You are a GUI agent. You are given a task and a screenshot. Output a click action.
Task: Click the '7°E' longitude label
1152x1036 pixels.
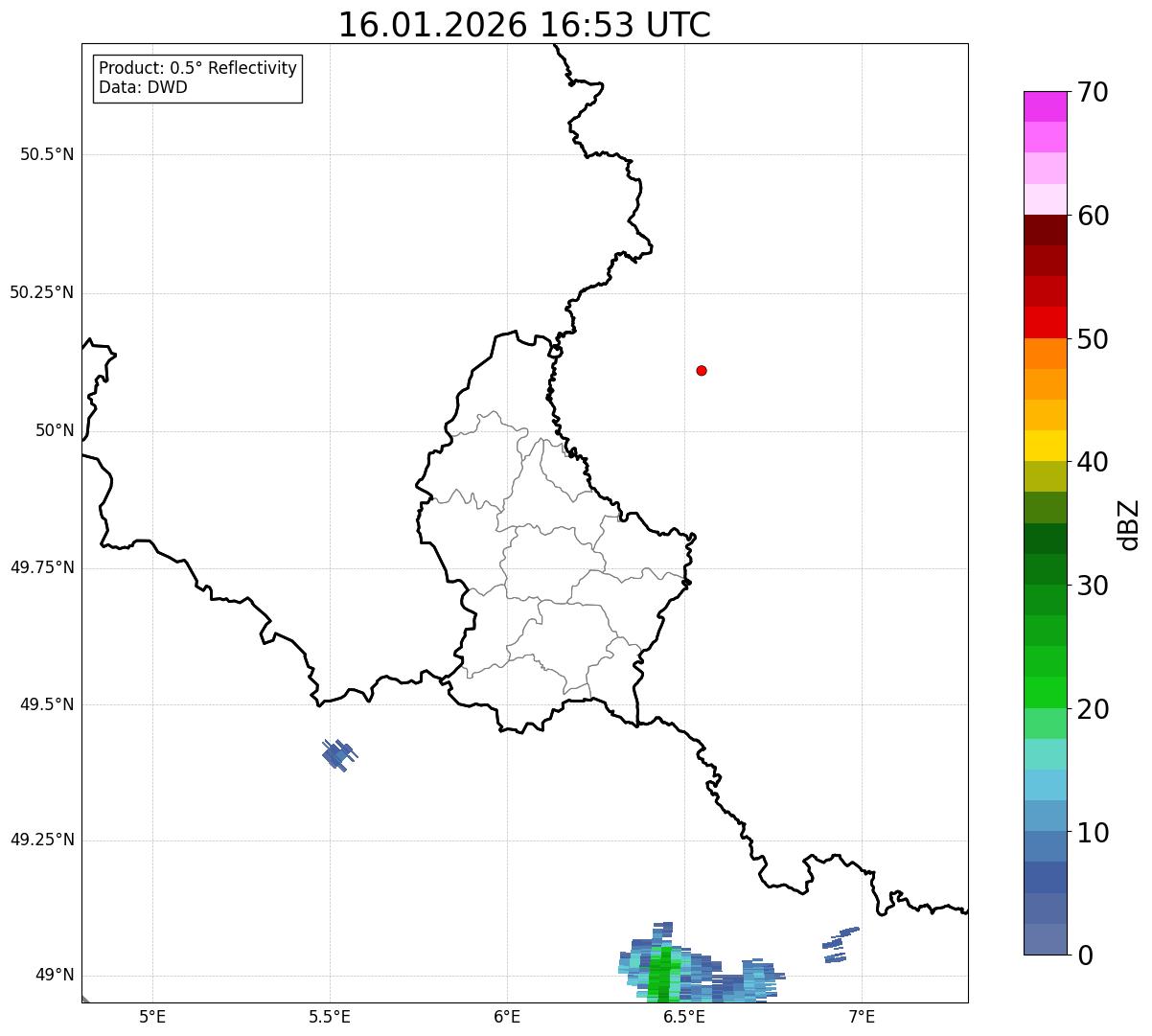click(x=862, y=1016)
